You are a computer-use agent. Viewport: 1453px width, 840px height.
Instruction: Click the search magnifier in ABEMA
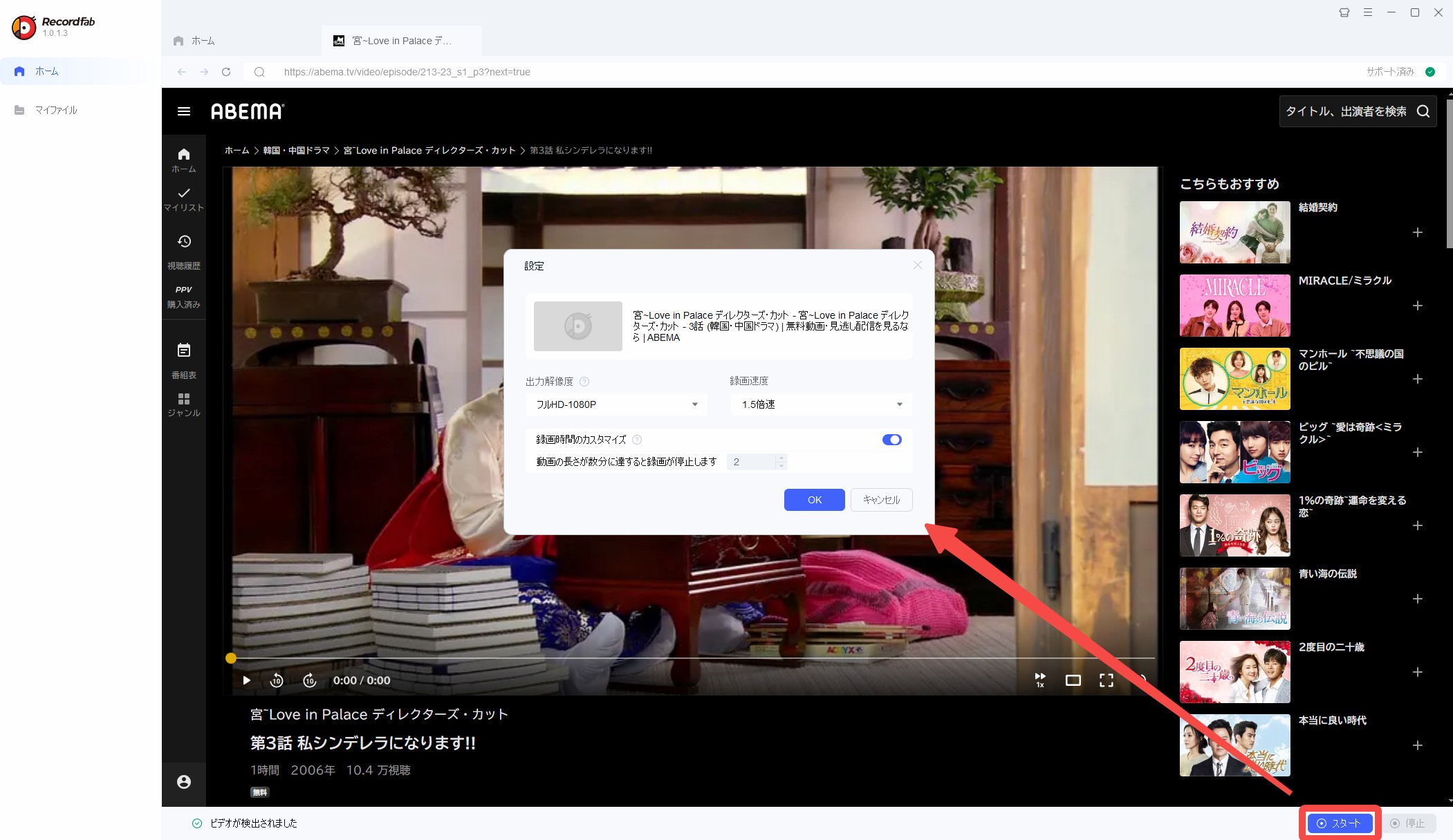click(1423, 111)
